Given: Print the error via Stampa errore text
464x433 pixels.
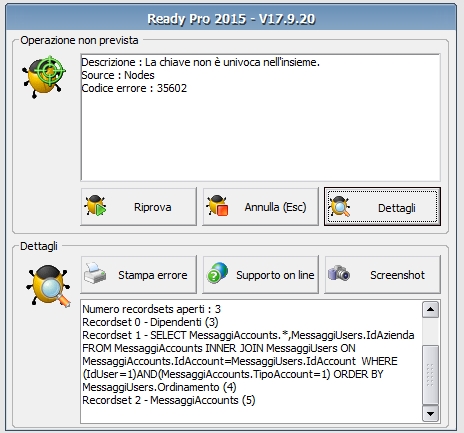Looking at the screenshot, I should 153,275.
